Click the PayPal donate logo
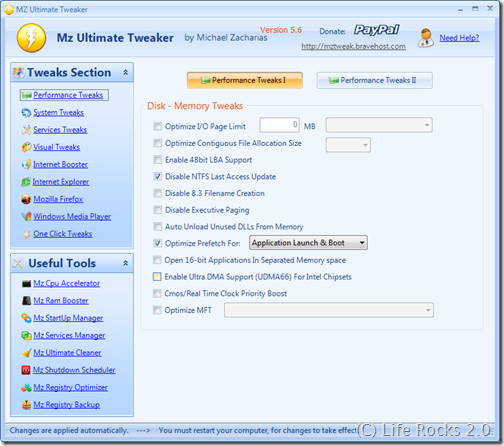504x446 pixels. pos(376,30)
